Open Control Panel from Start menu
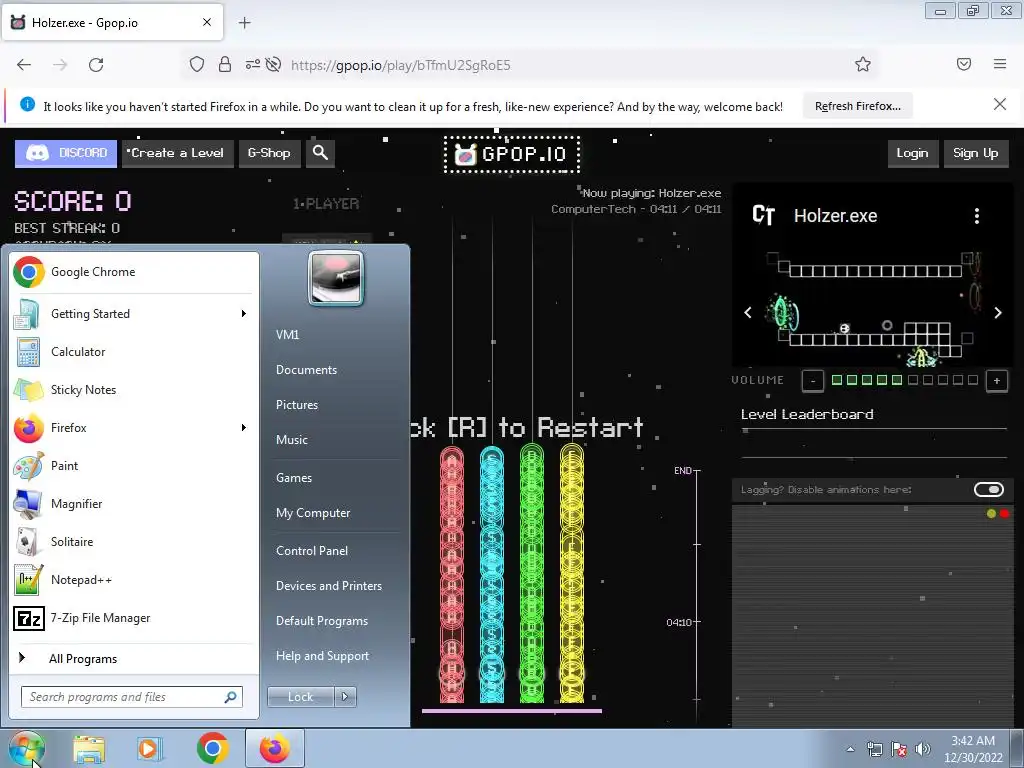This screenshot has height=768, width=1024. 312,551
